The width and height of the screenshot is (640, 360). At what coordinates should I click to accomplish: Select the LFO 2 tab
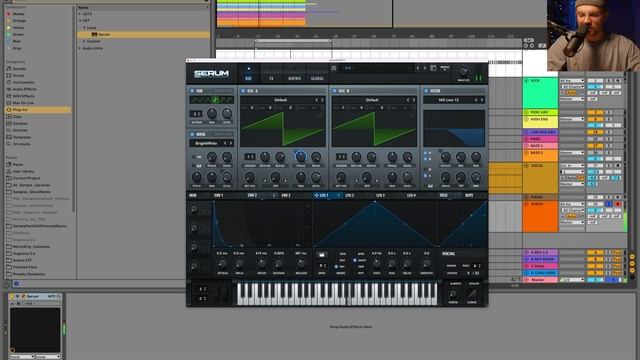(349, 196)
